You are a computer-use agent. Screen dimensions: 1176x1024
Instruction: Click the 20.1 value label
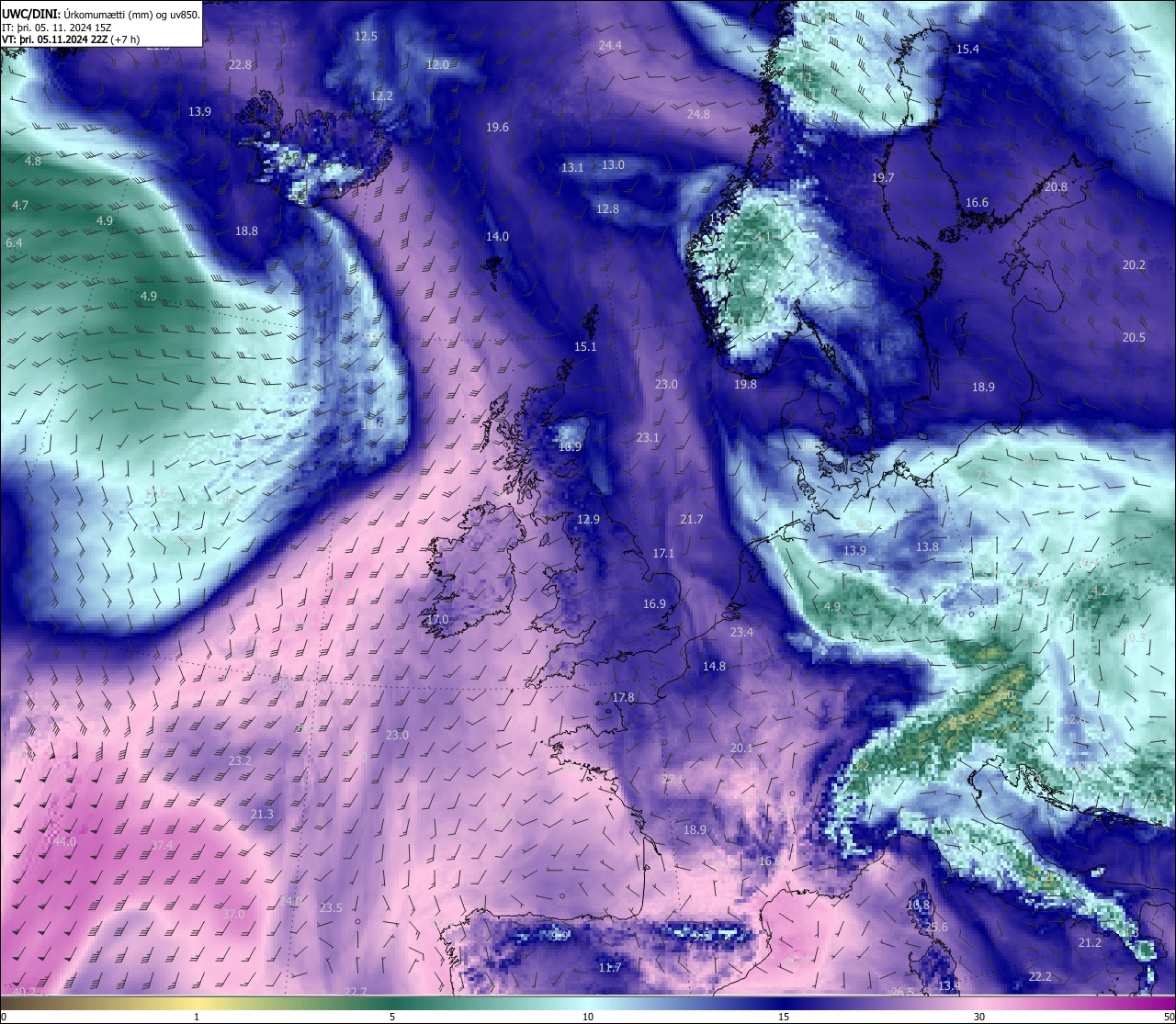(741, 748)
